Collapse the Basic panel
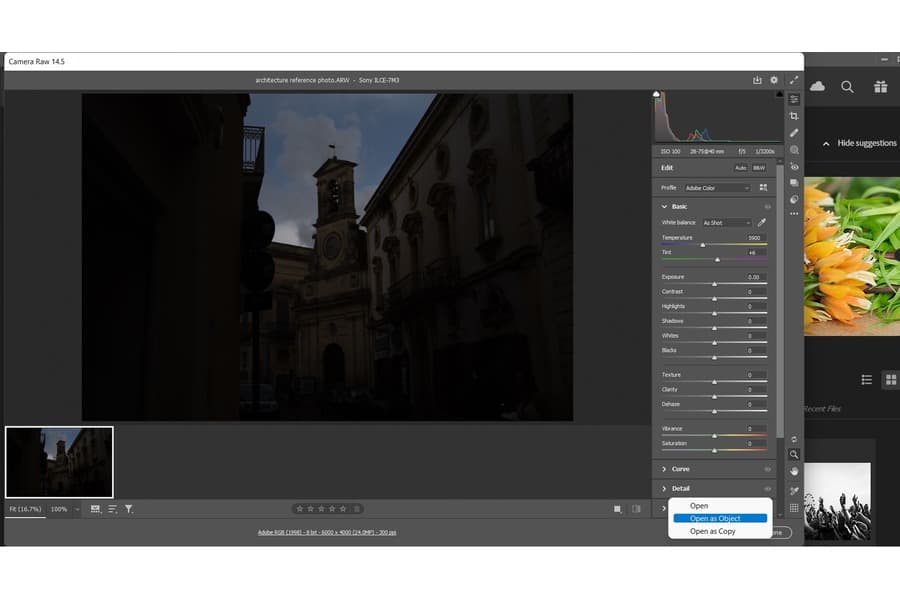900x600 pixels. click(x=664, y=206)
